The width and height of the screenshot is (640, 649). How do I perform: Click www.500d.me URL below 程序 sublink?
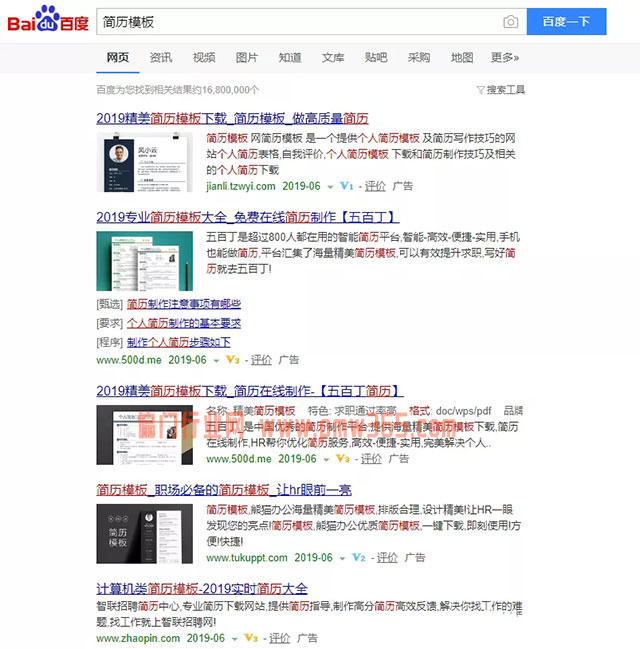coord(129,360)
